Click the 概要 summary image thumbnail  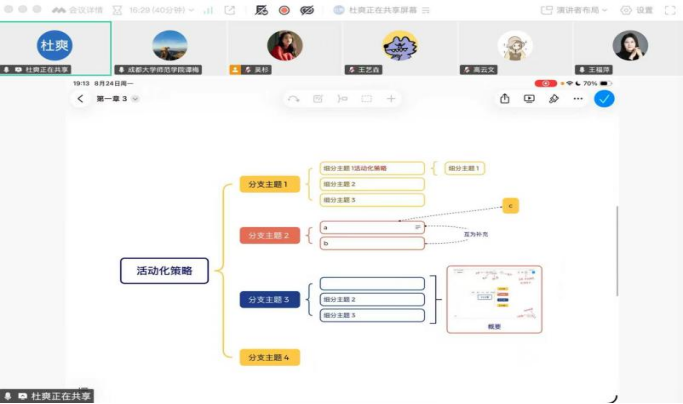(494, 299)
